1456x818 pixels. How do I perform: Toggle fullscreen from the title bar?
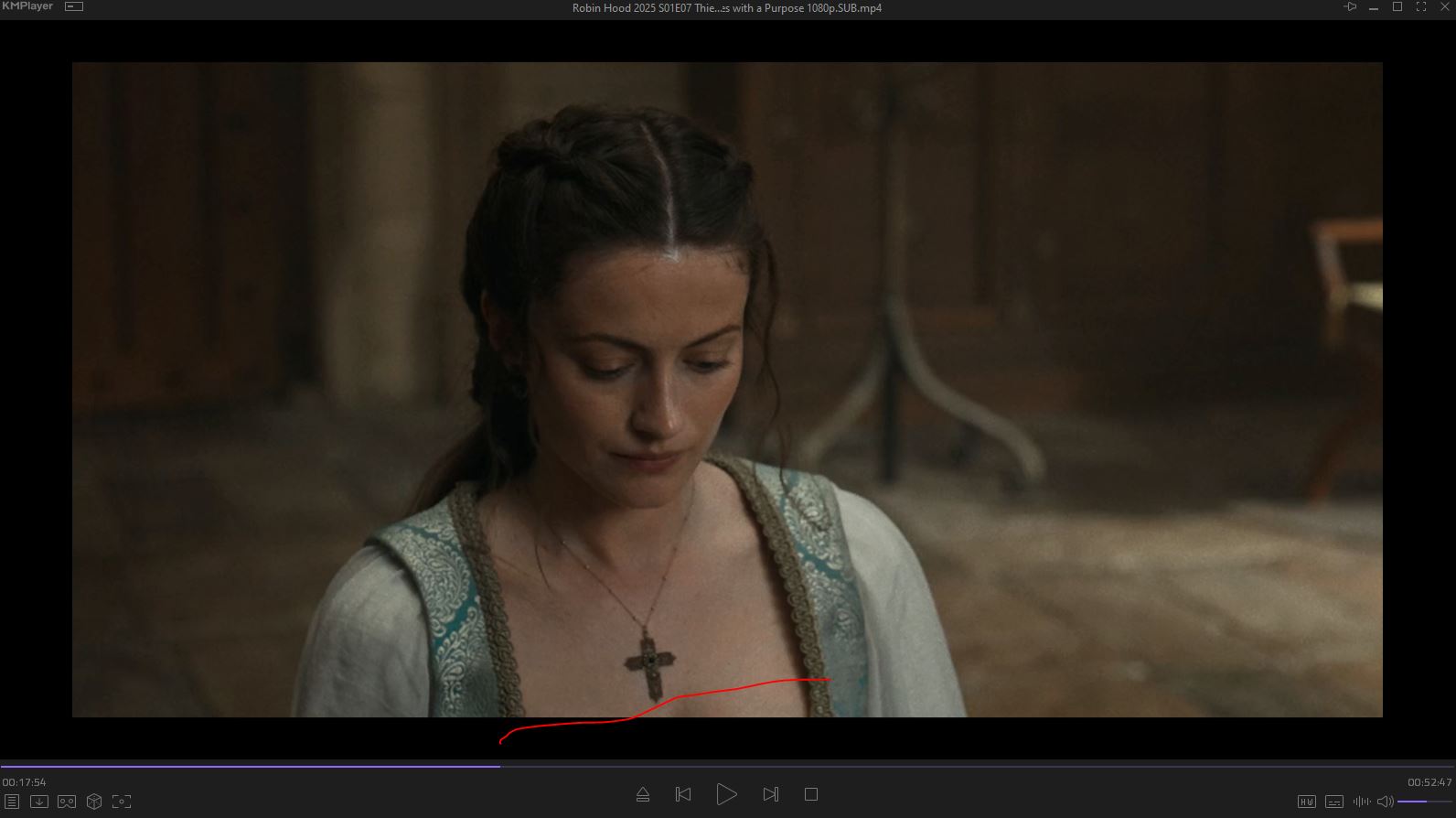click(1421, 7)
